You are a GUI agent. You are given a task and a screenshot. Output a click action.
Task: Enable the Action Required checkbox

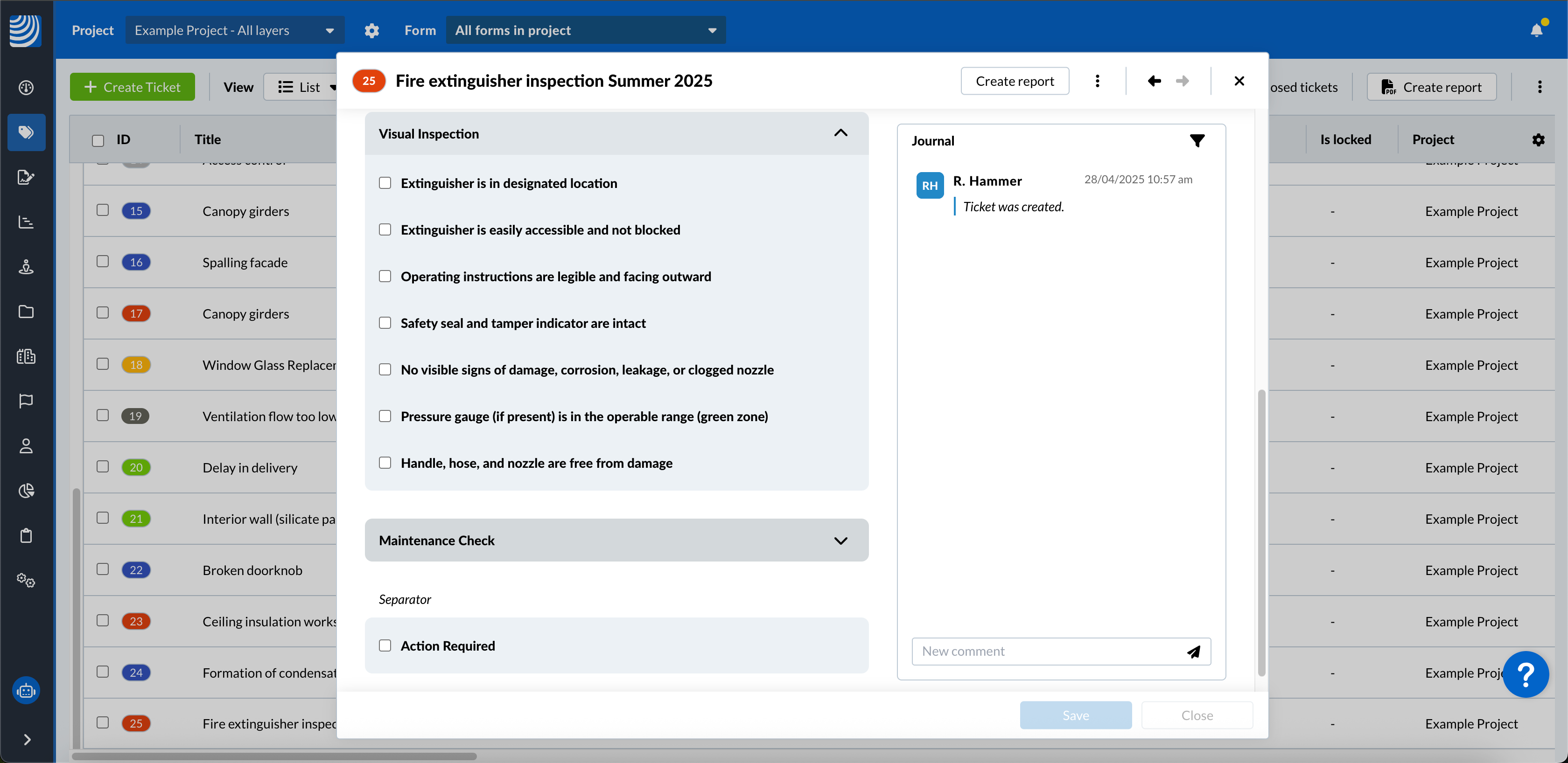click(x=385, y=645)
